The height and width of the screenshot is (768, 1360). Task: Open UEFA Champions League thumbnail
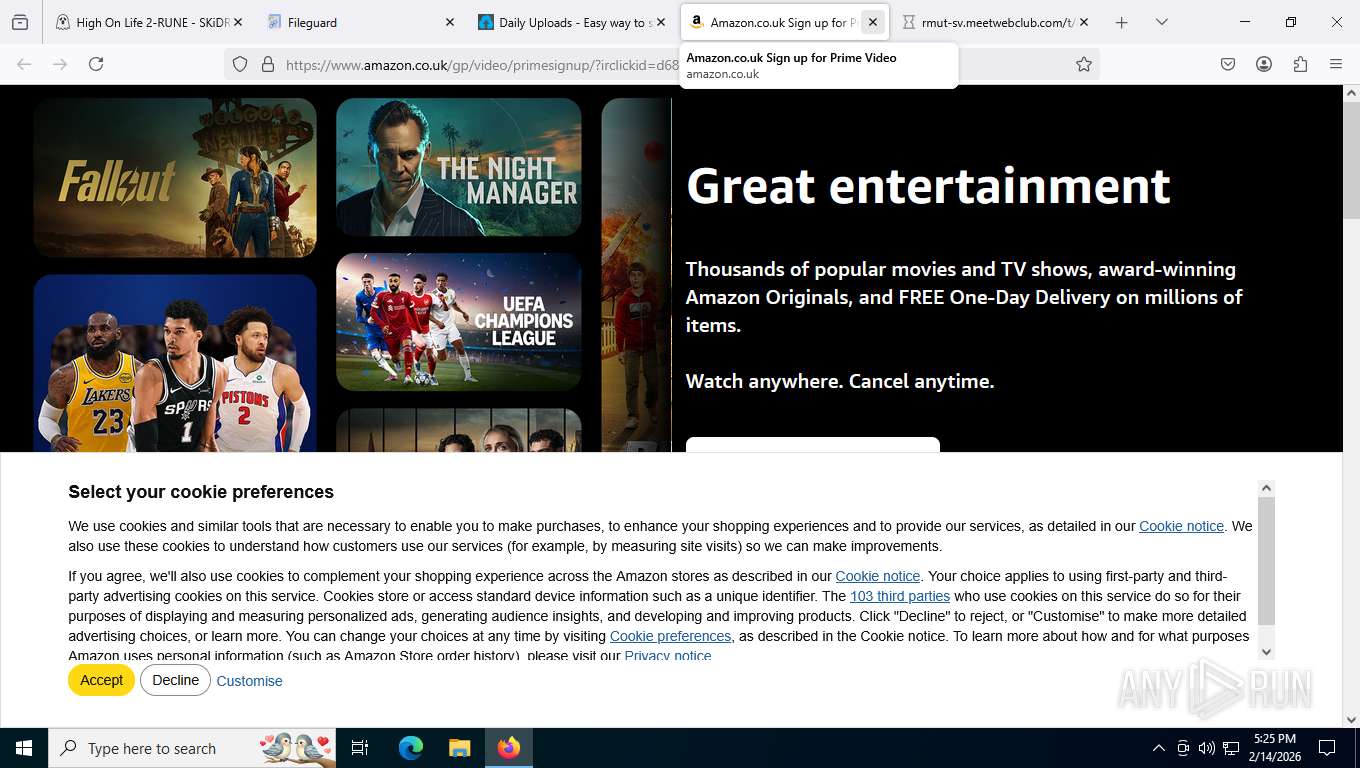459,322
